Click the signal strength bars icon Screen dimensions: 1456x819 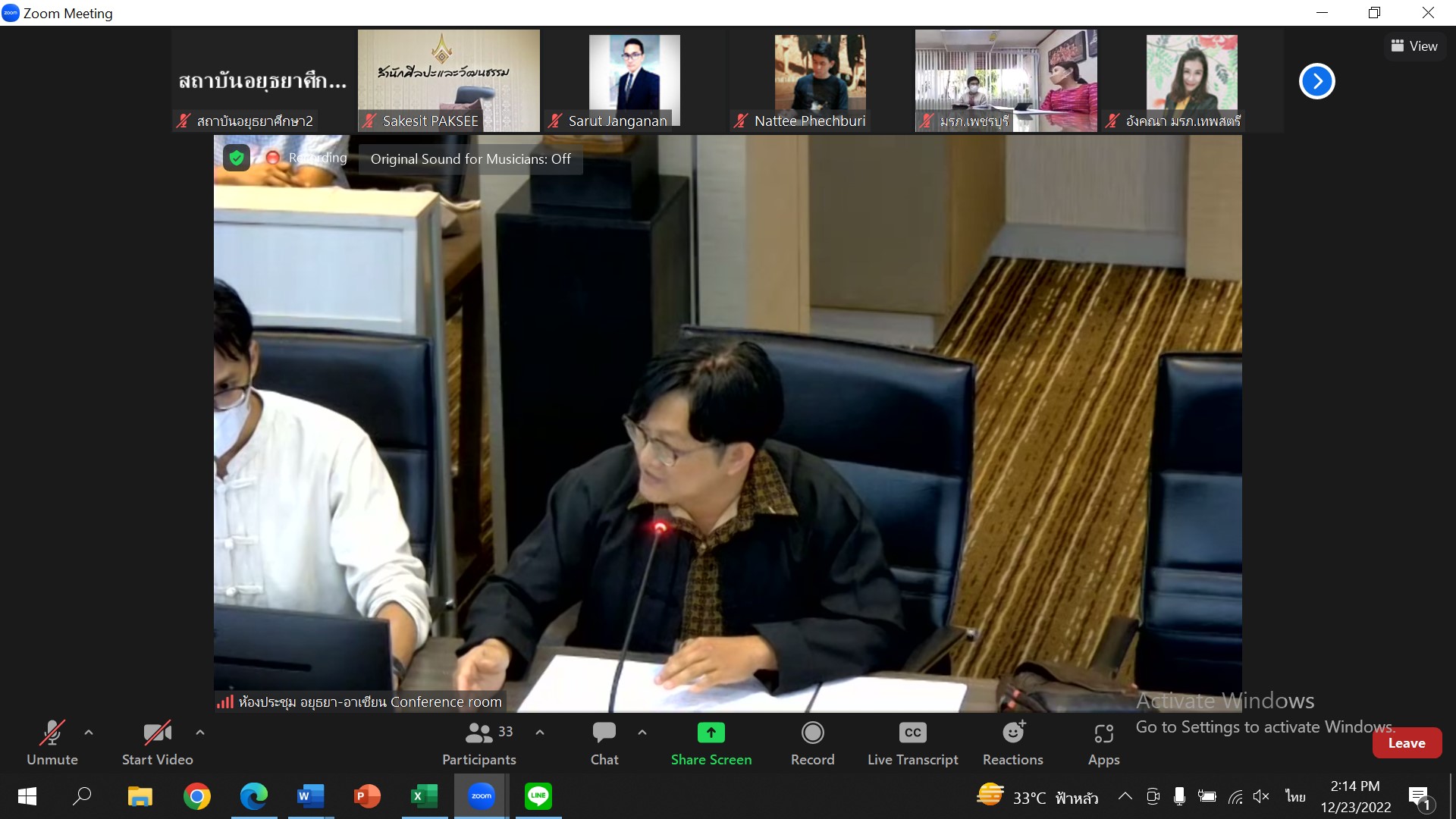click(x=225, y=702)
